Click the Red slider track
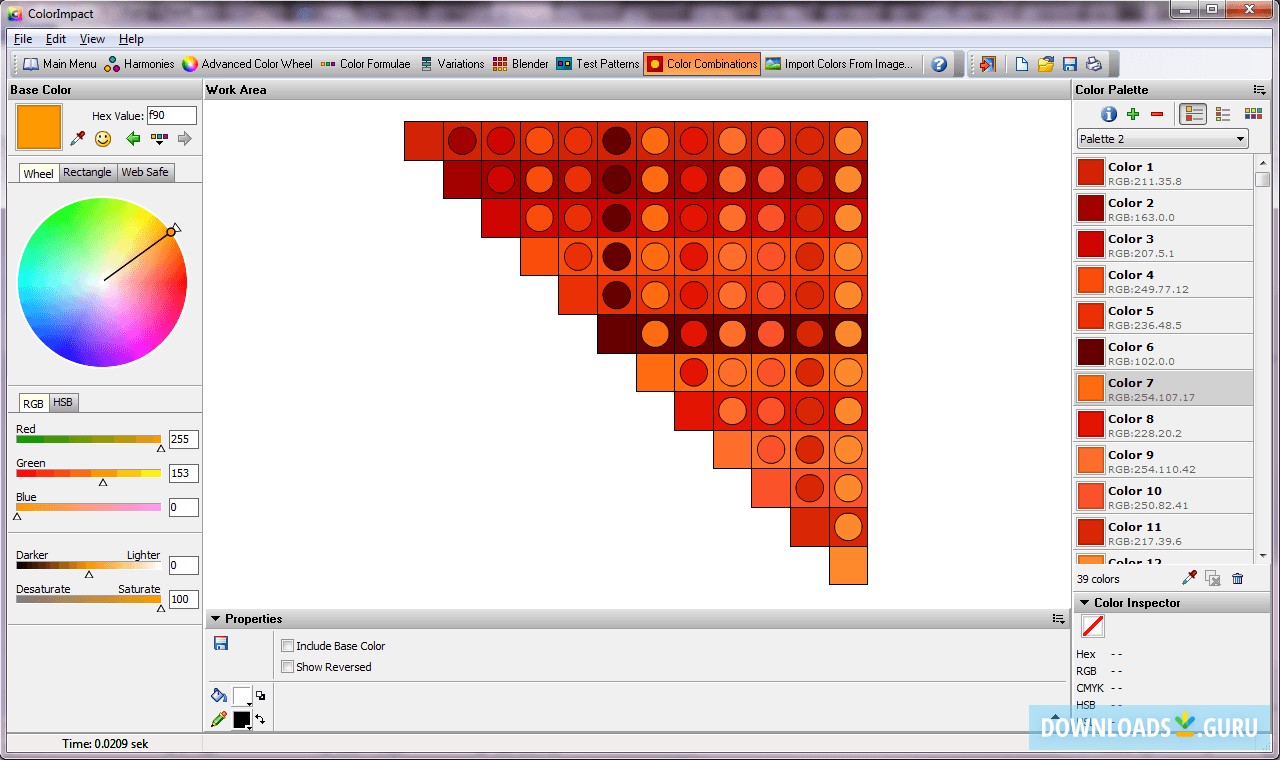Image resolution: width=1280 pixels, height=760 pixels. pyautogui.click(x=88, y=439)
